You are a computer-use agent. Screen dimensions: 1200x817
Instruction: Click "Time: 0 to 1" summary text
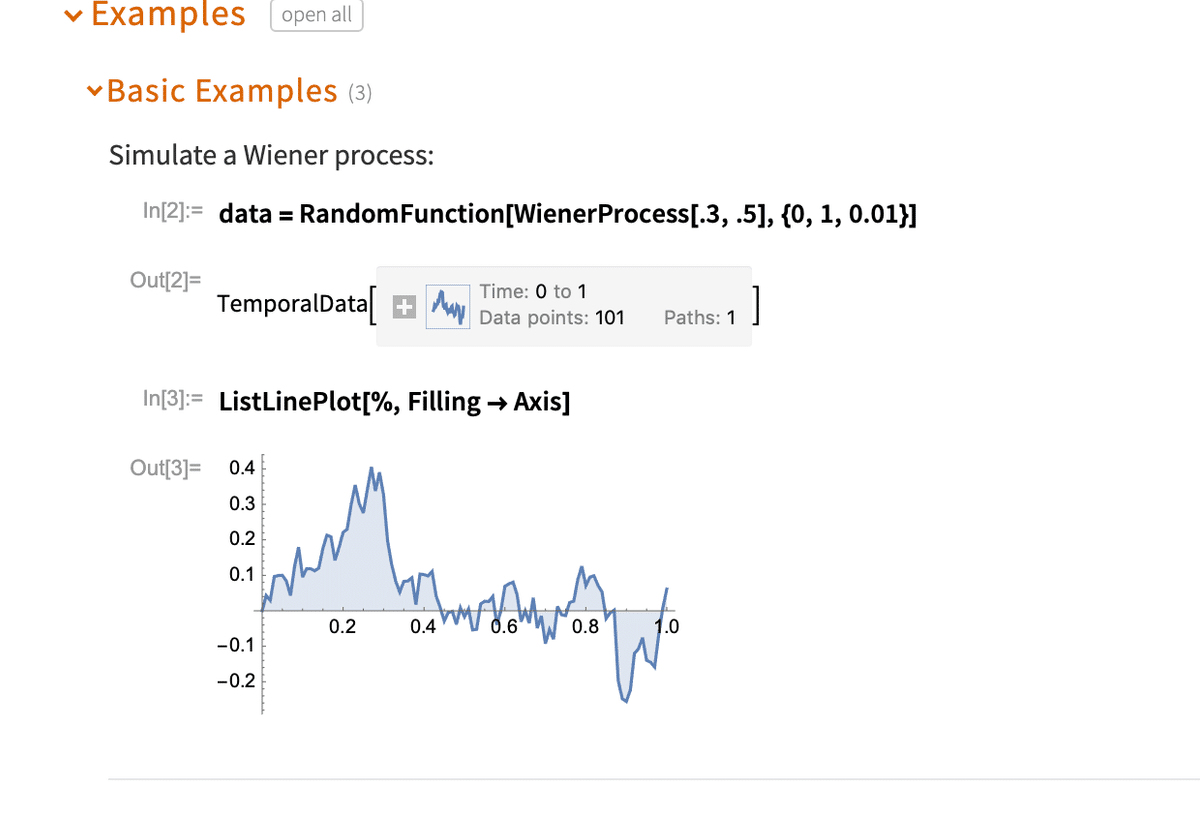tap(533, 292)
